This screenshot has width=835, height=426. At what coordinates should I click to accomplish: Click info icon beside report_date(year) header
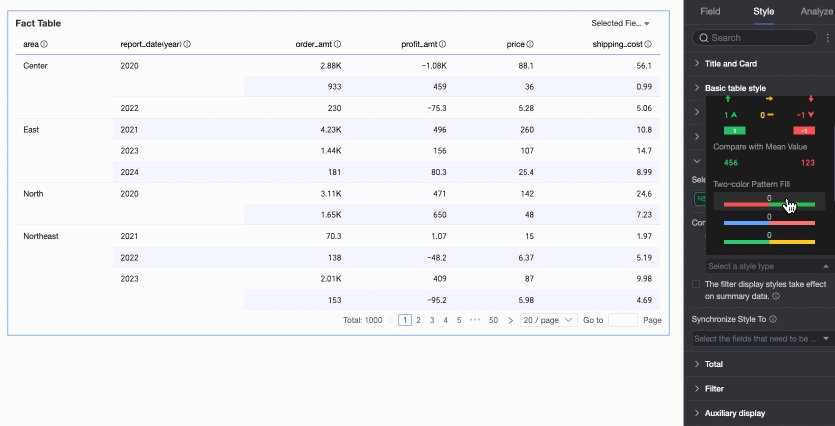tap(187, 45)
